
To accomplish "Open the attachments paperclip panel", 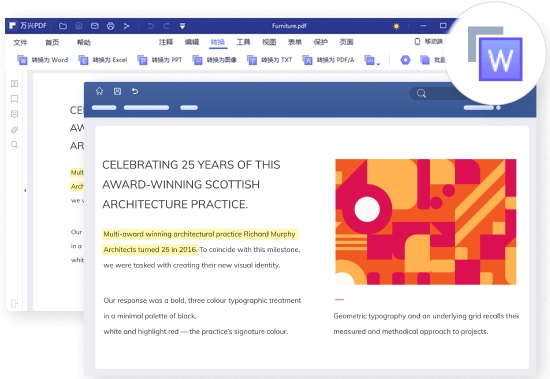I will 14,129.
